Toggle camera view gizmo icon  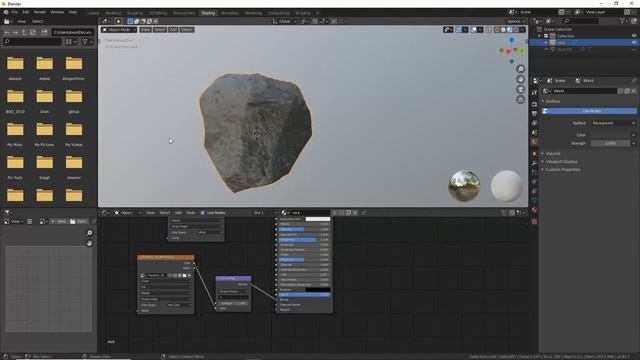click(x=520, y=89)
